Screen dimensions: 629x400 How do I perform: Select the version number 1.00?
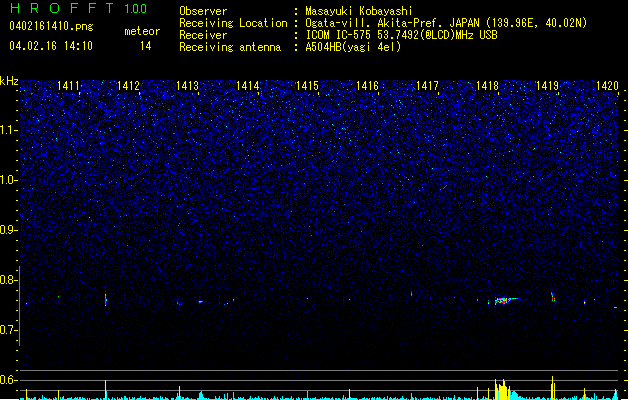tap(136, 9)
